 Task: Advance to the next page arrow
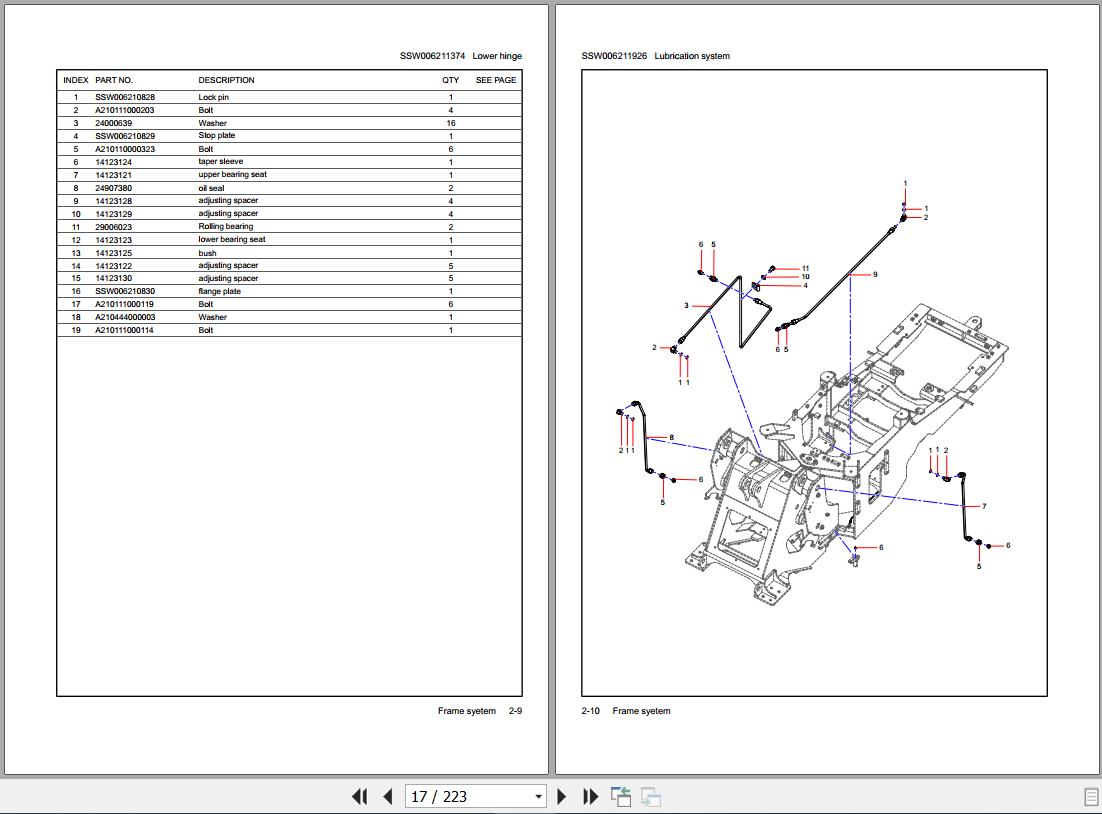tap(561, 796)
